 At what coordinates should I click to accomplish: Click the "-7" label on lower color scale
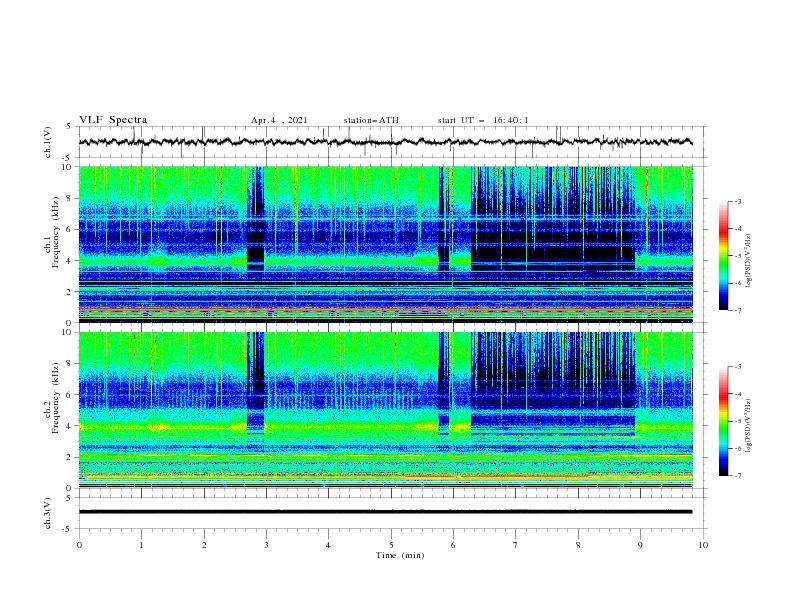point(738,476)
